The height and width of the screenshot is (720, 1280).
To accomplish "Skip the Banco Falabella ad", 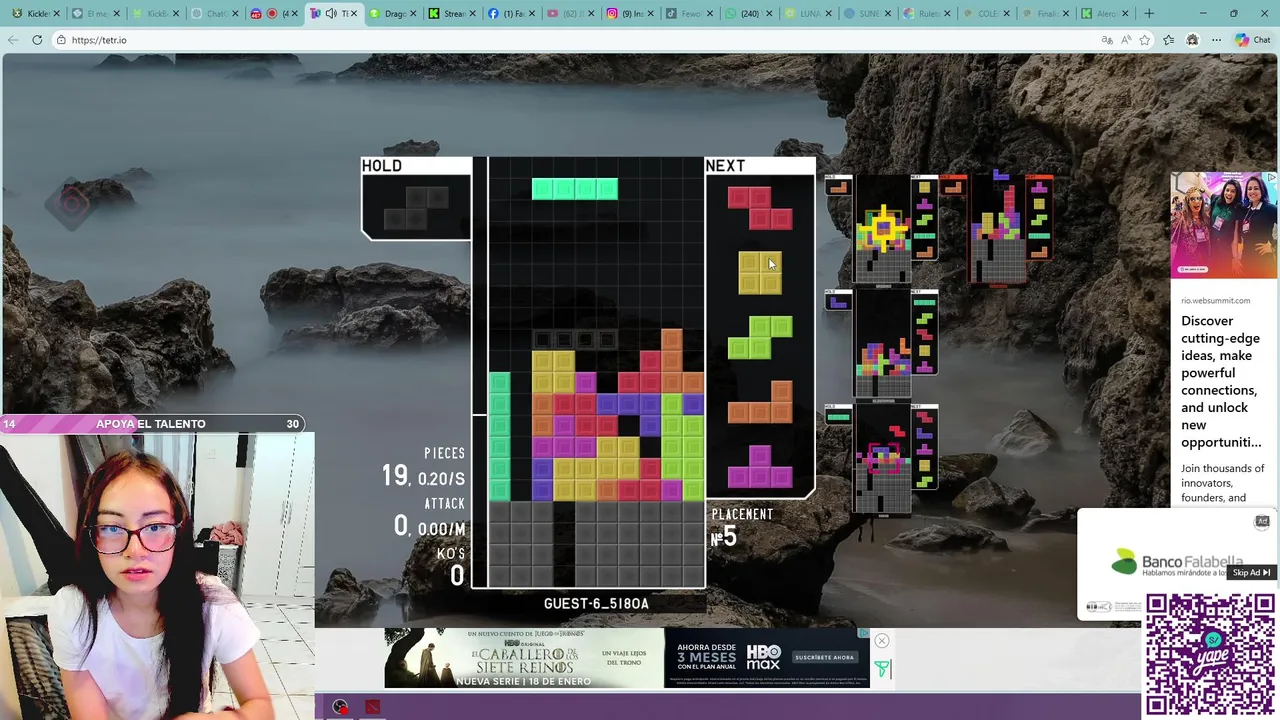I will (x=1250, y=573).
